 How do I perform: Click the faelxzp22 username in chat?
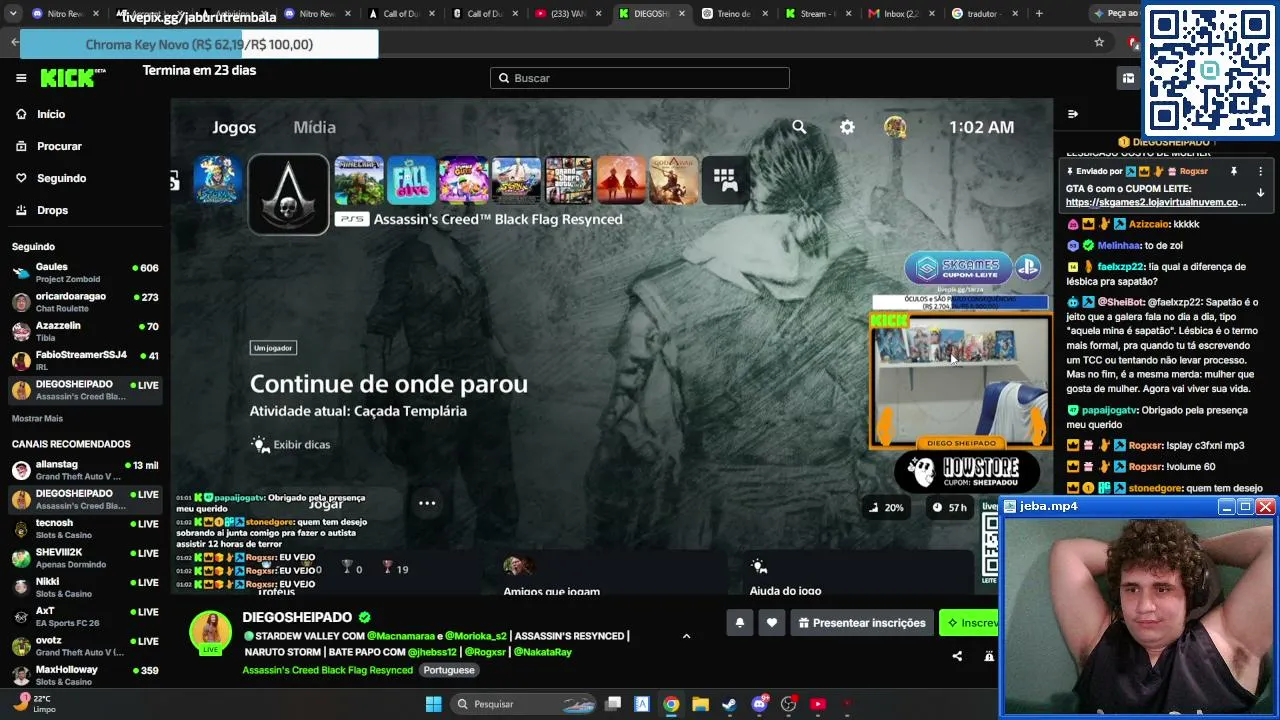point(1121,267)
